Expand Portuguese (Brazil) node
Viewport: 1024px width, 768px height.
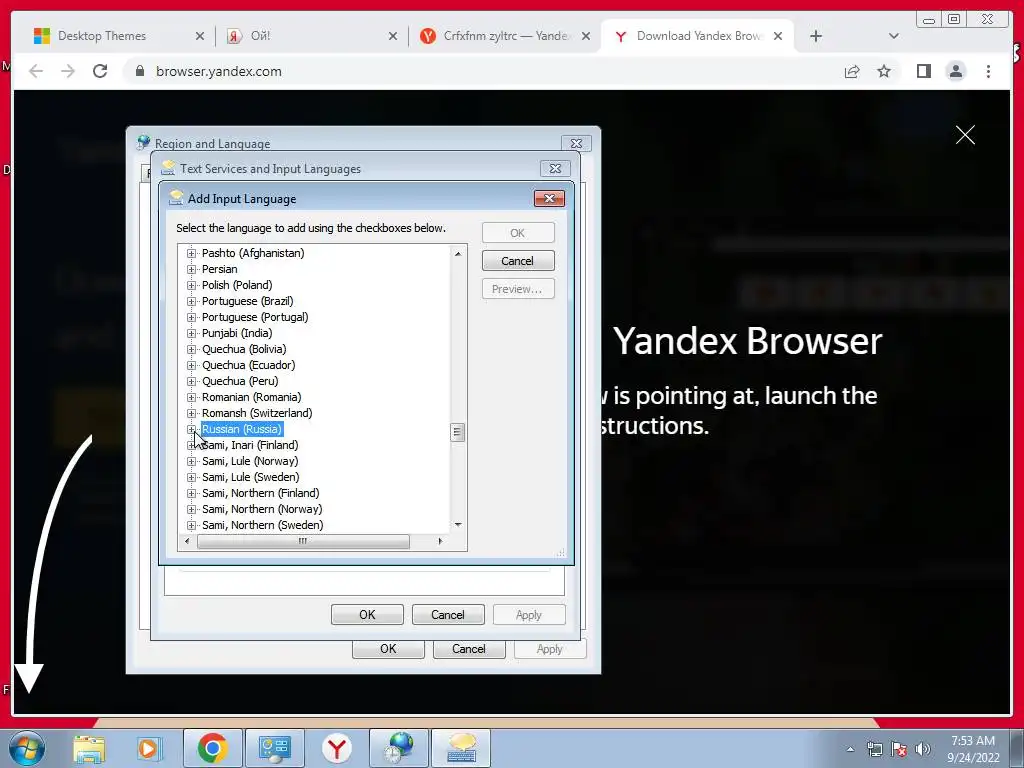pos(191,301)
